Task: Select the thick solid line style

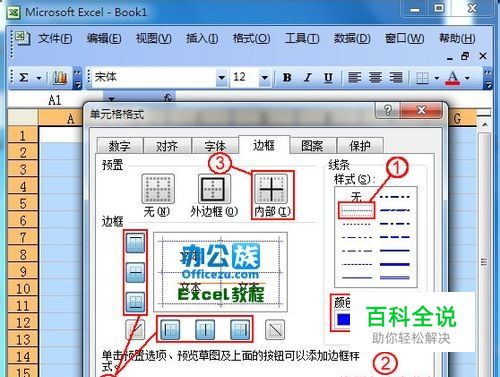Action: point(395,264)
